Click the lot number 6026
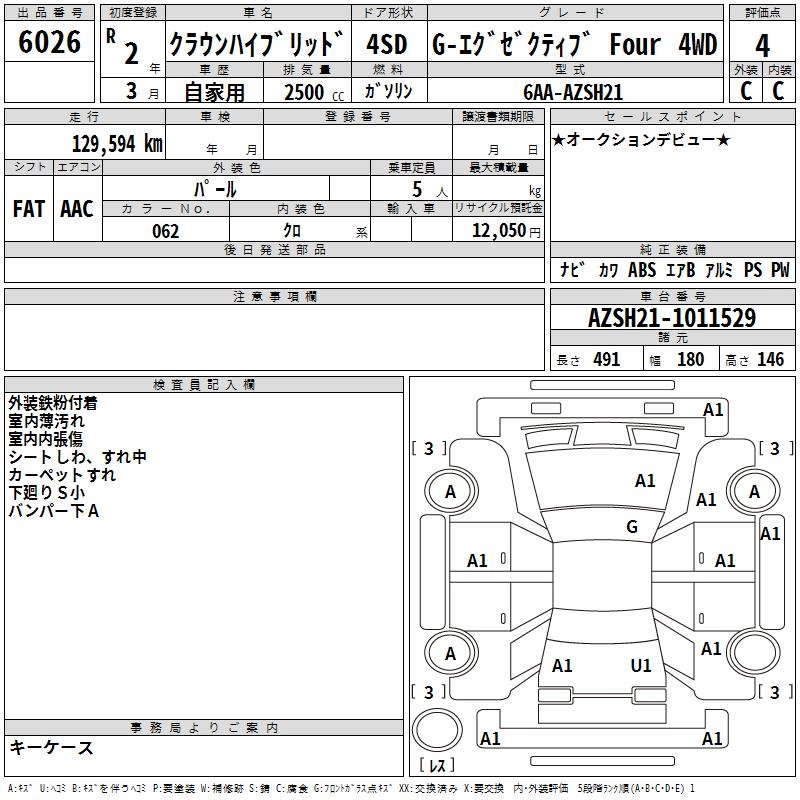800x800 pixels. (50, 43)
